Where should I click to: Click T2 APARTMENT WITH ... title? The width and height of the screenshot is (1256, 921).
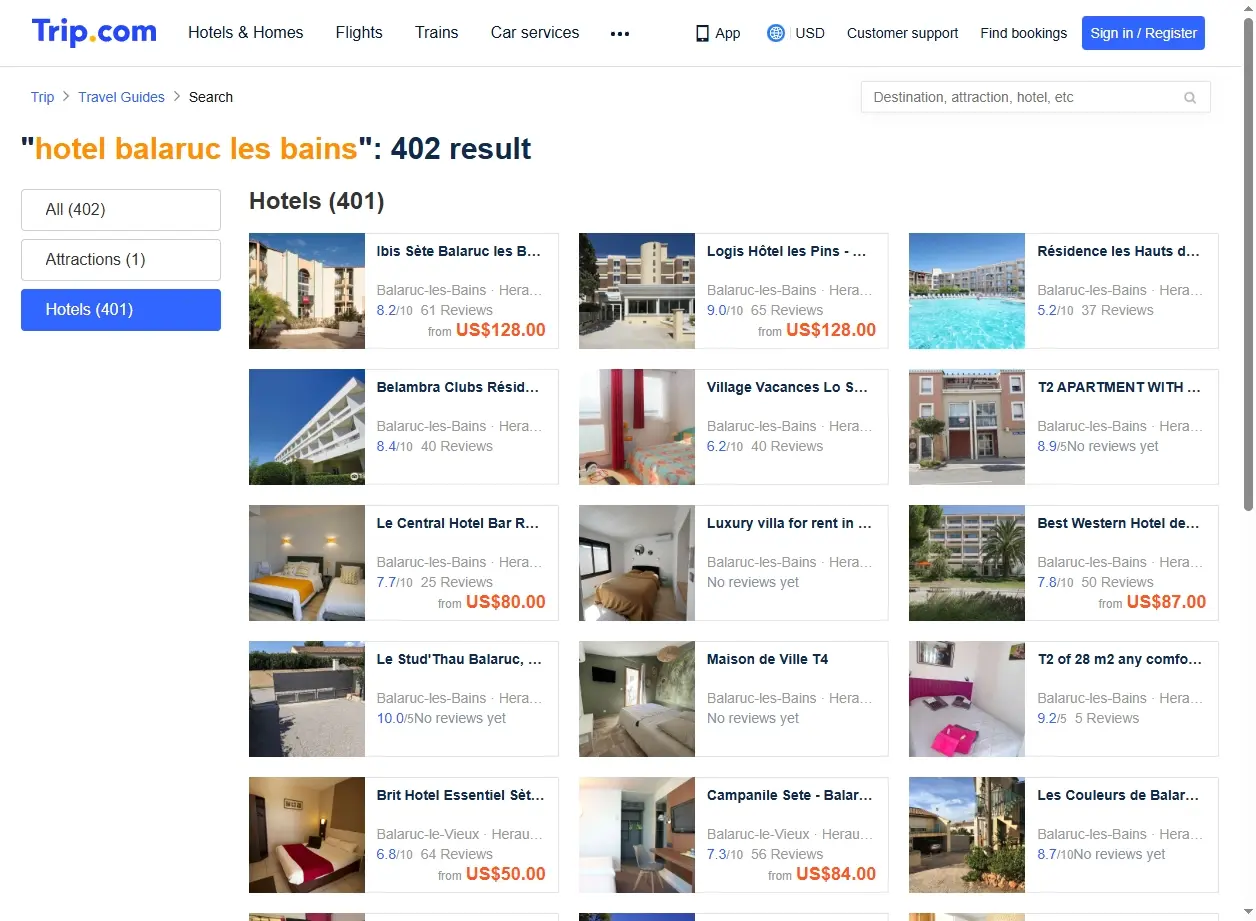(x=1119, y=387)
